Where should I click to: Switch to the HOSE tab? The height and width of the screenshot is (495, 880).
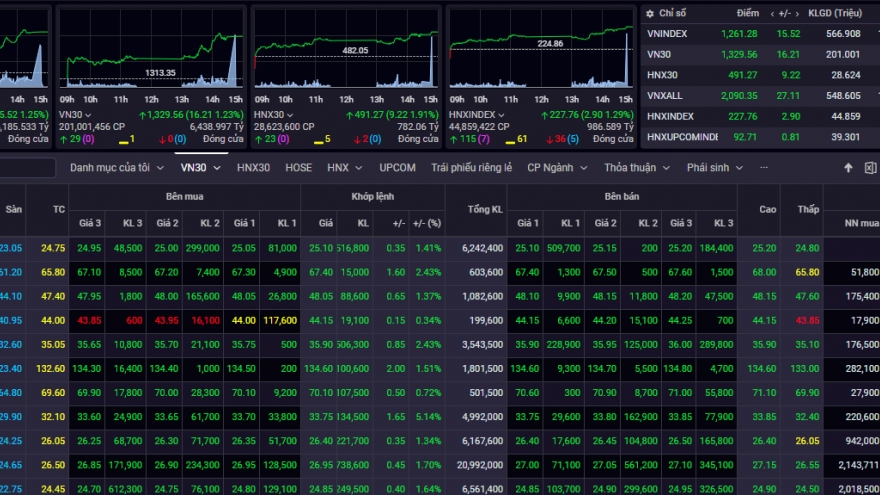[298, 168]
